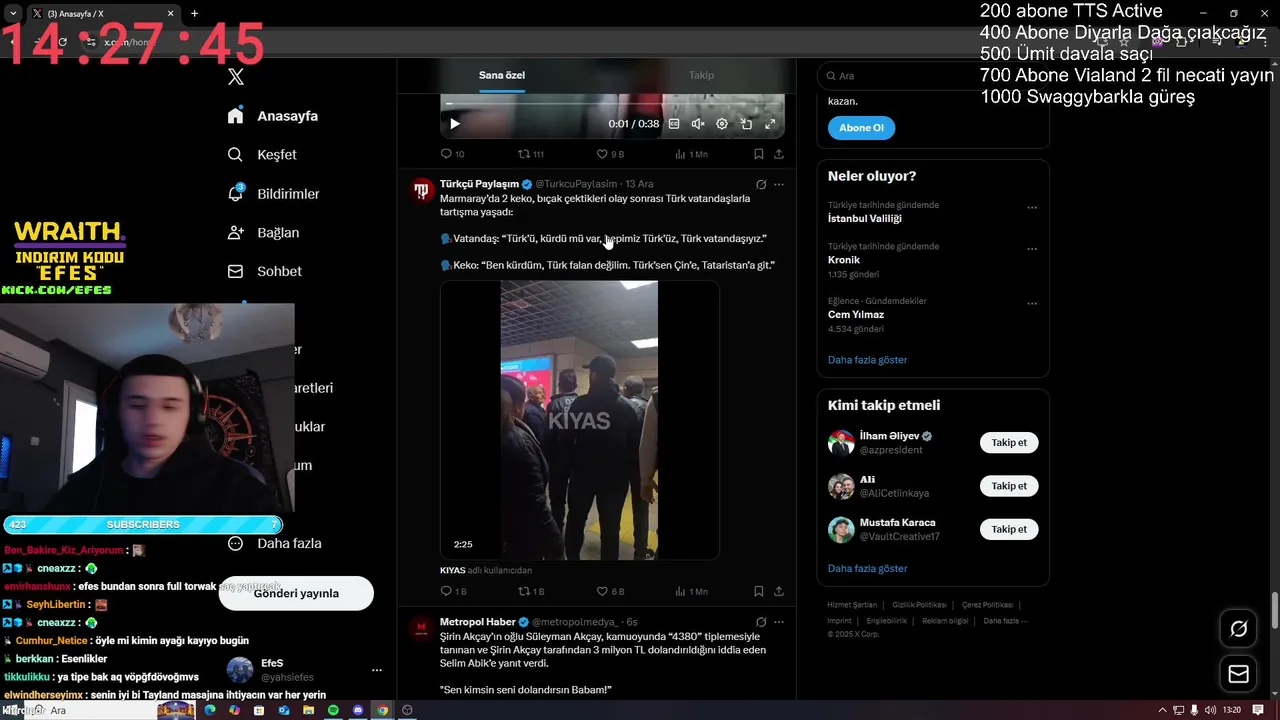
Task: Switch to the Takip tab
Action: (701, 75)
